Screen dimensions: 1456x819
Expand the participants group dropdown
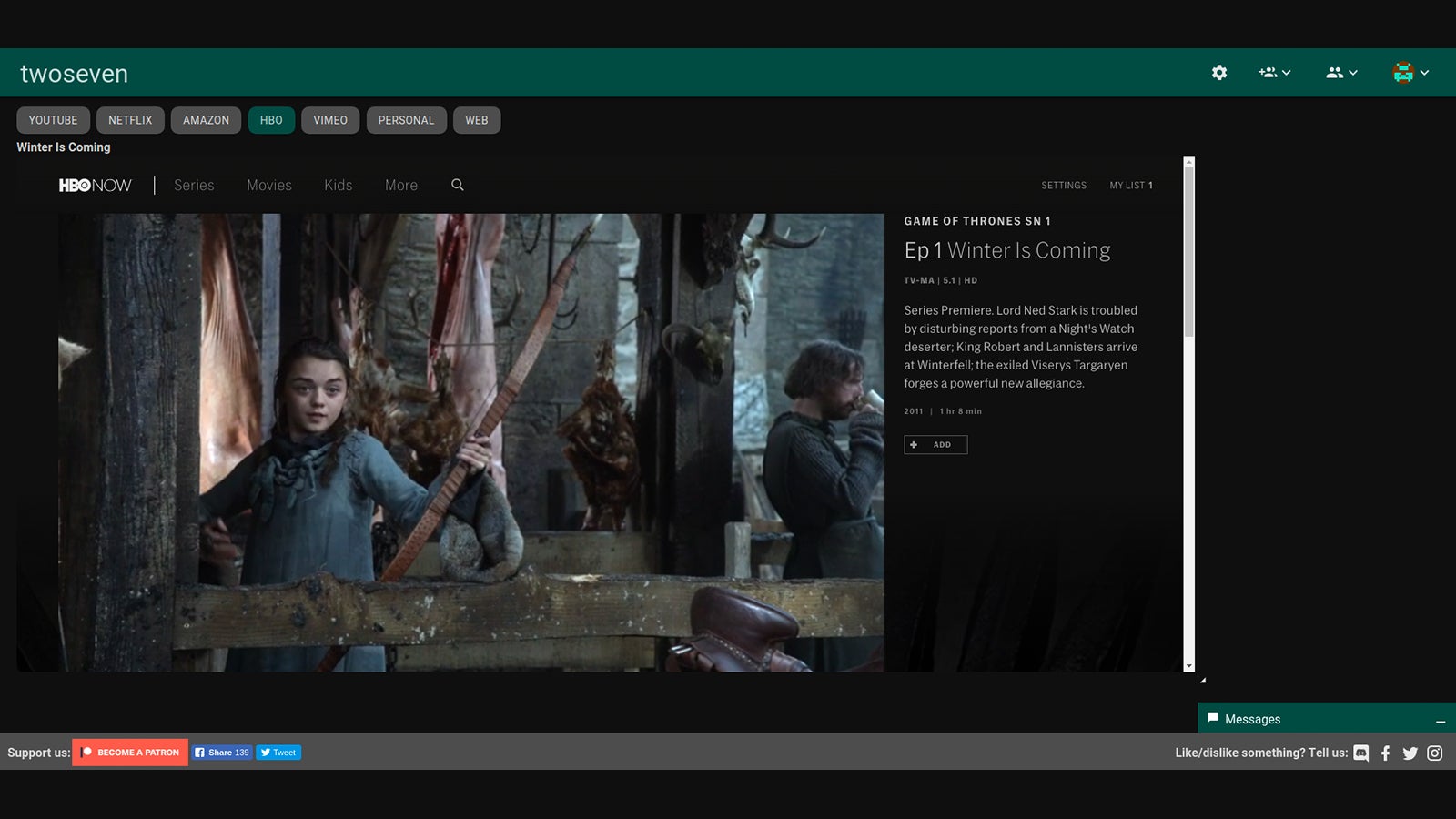[x=1341, y=73]
